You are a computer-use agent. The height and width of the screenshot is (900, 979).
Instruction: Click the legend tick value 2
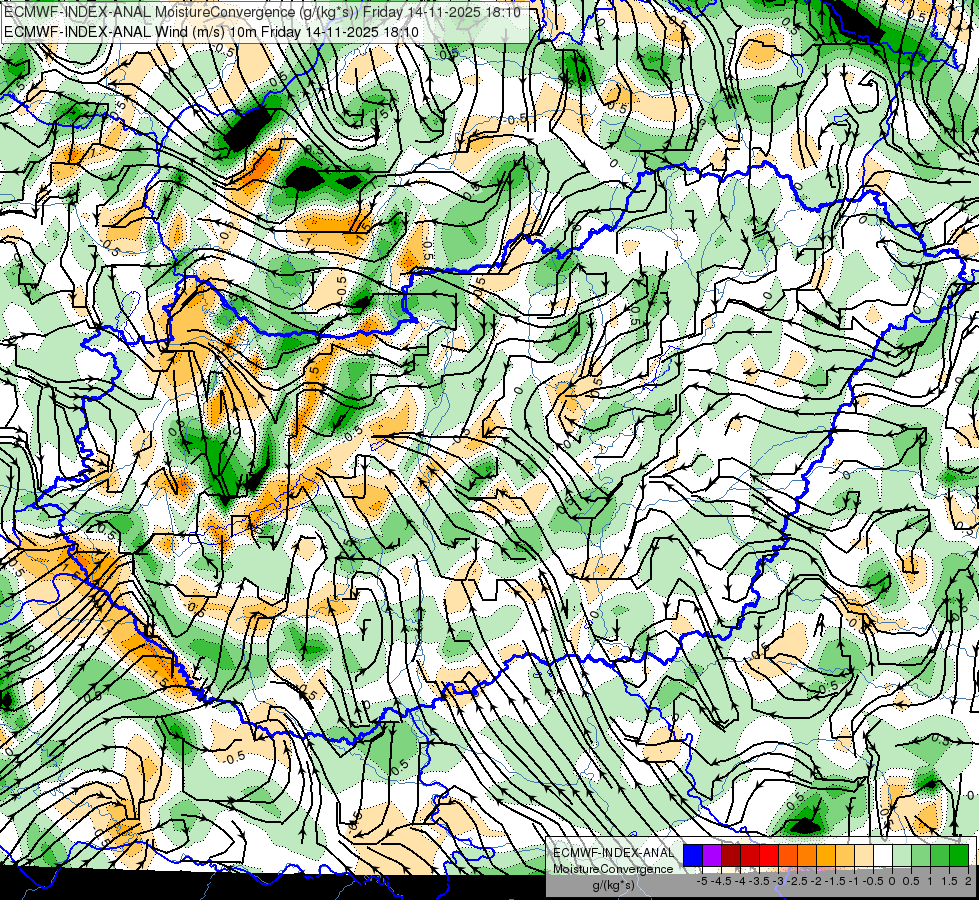(x=968, y=881)
